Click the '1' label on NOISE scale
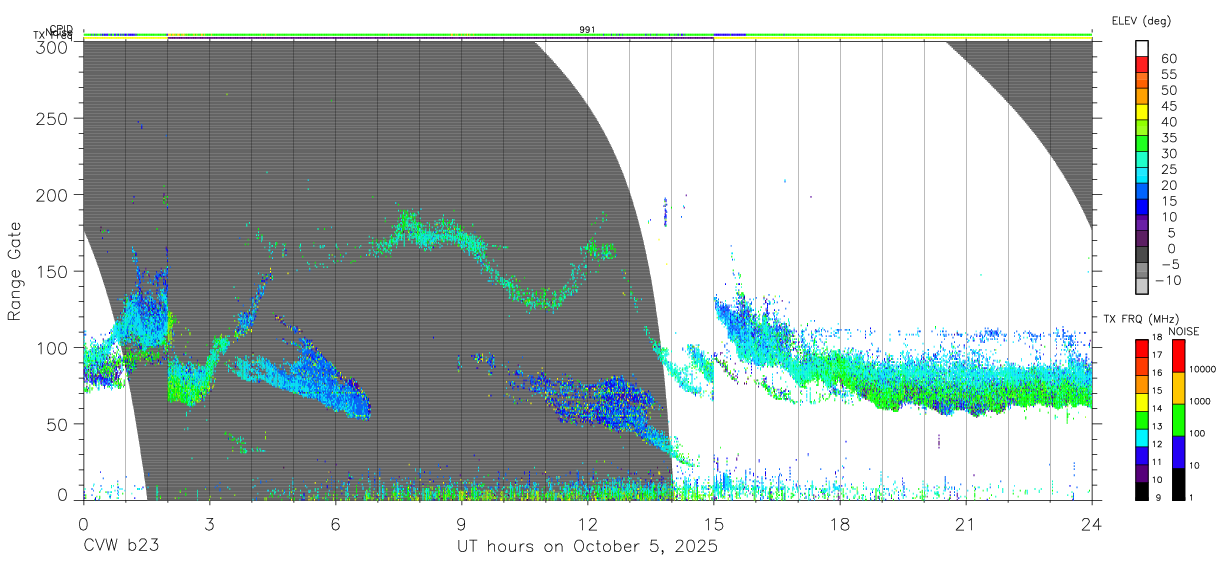The image size is (1228, 567). pos(1191,497)
